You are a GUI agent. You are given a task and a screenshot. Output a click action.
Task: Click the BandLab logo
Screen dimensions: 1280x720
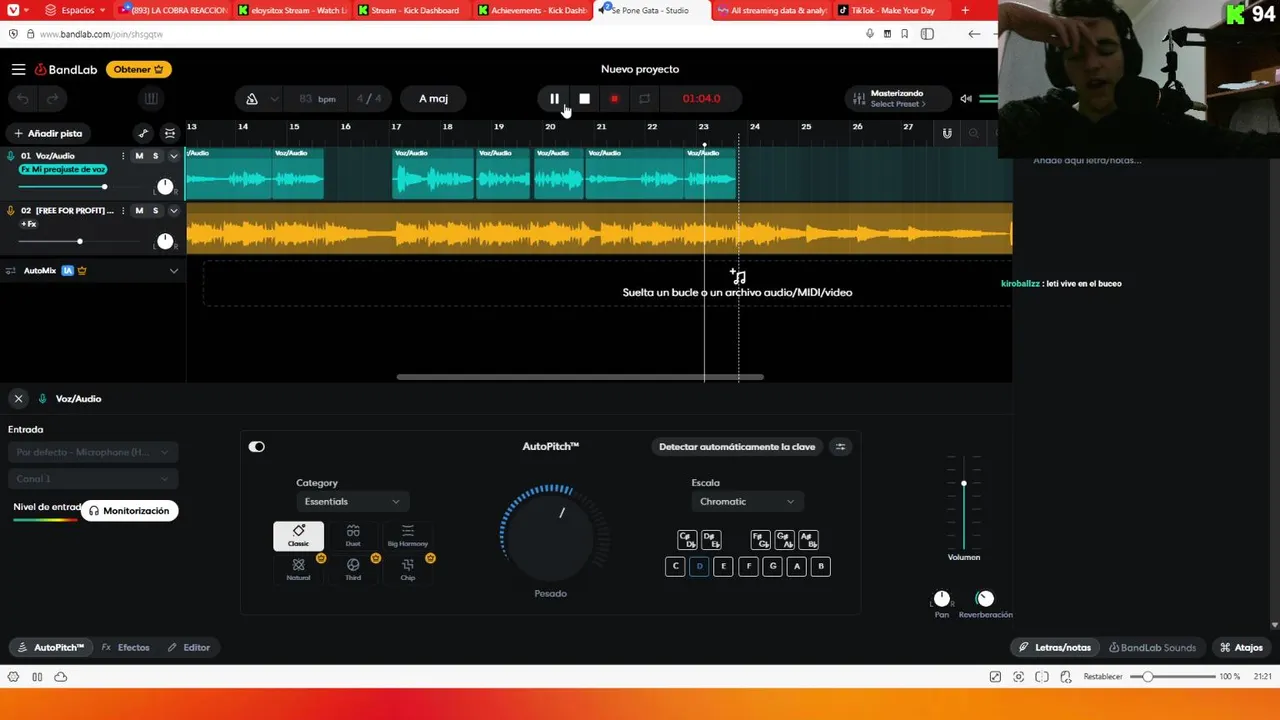66,69
